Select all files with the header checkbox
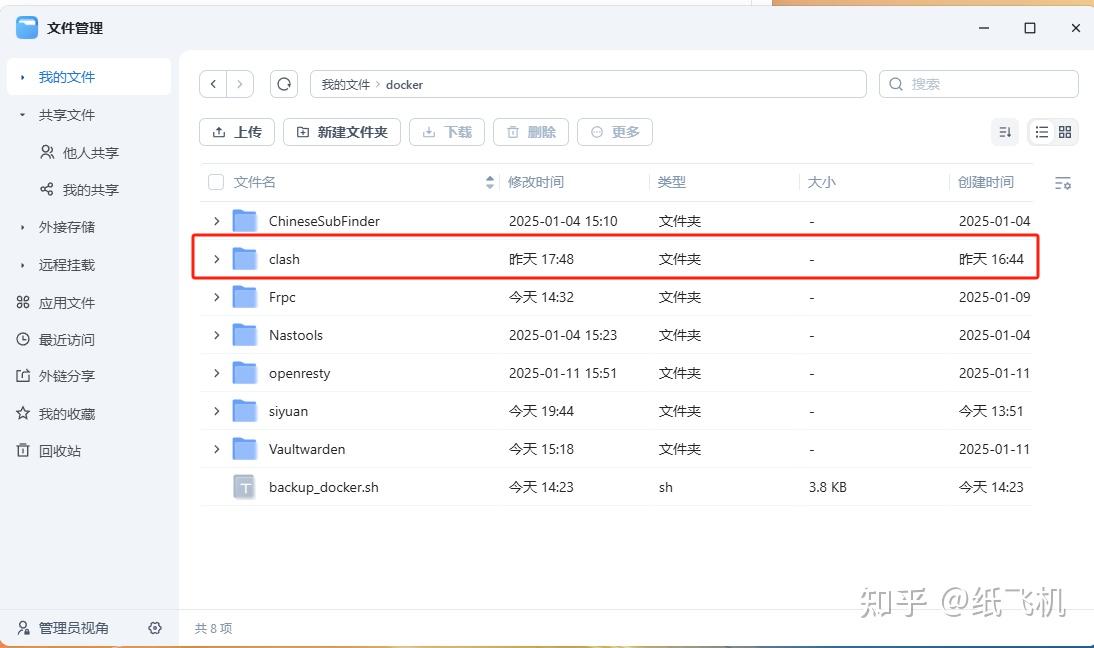The height and width of the screenshot is (648, 1094). pos(216,182)
